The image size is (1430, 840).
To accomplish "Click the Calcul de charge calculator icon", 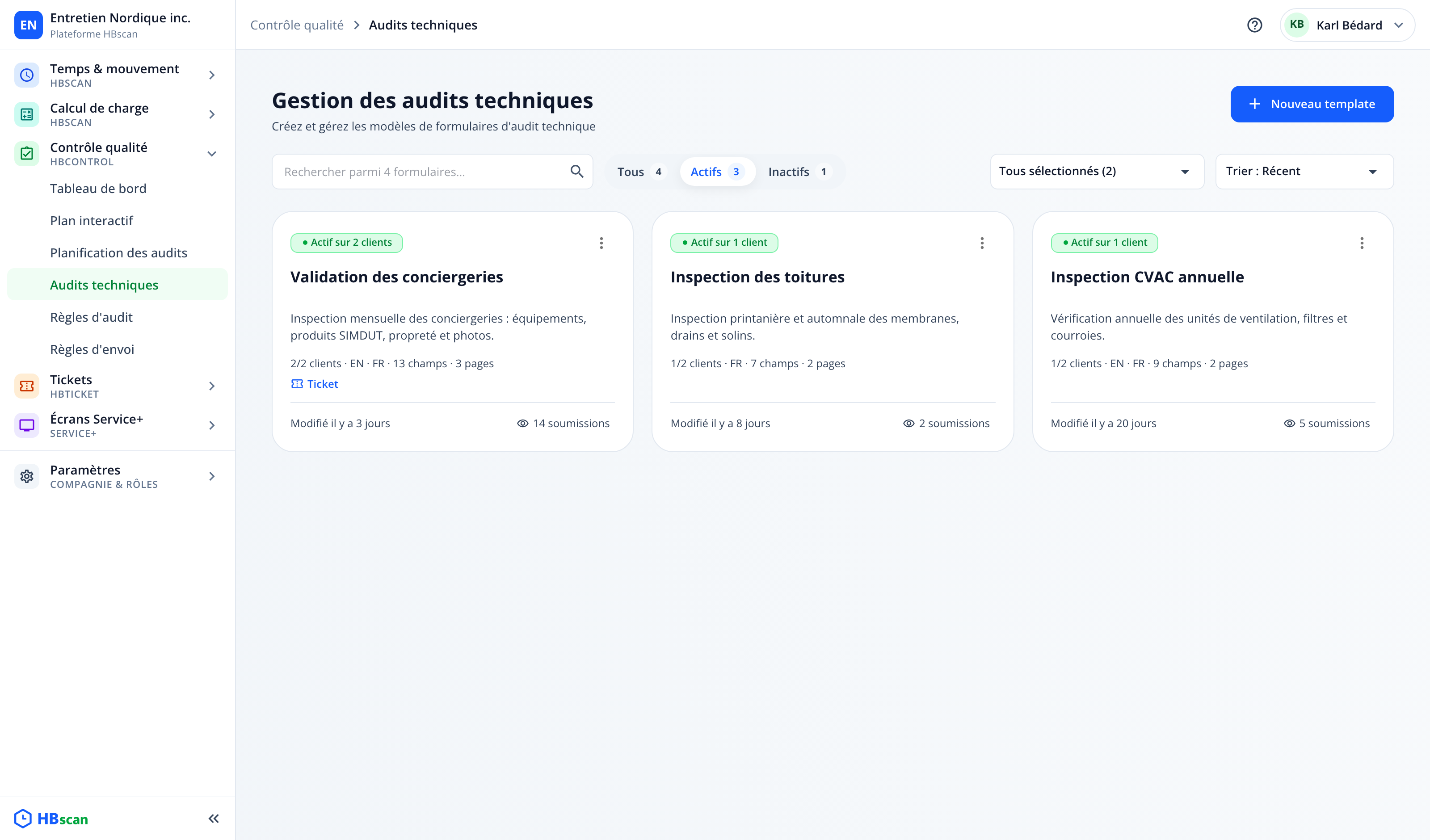I will pos(27,115).
